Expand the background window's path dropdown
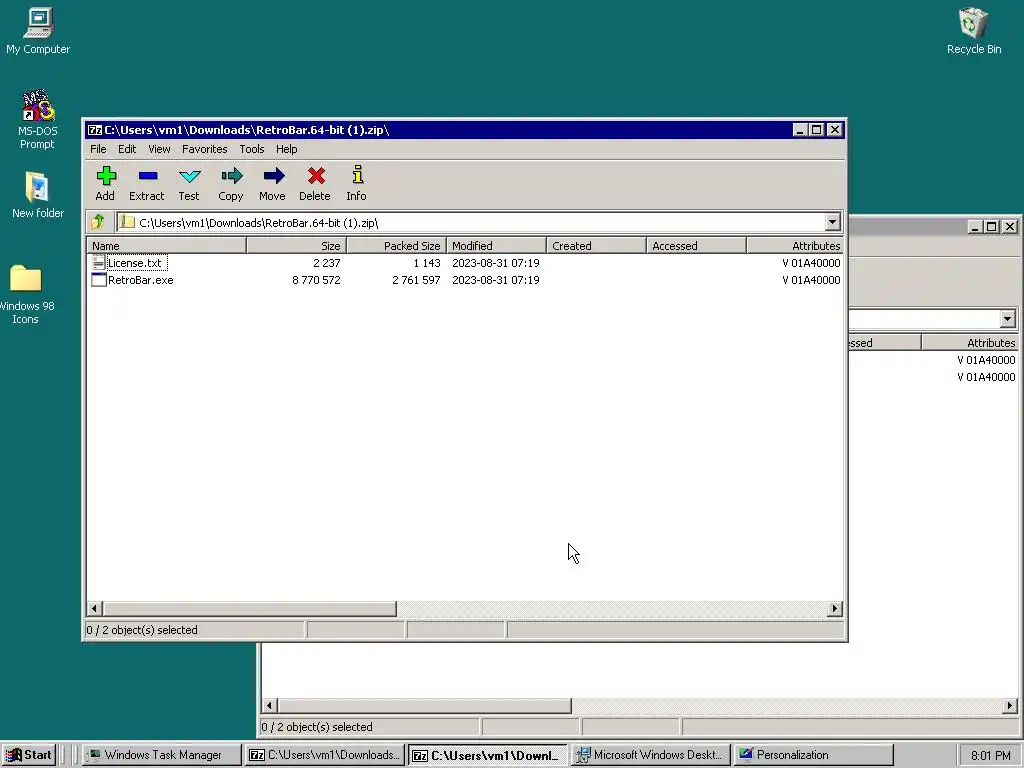The image size is (1024, 768). point(1007,319)
